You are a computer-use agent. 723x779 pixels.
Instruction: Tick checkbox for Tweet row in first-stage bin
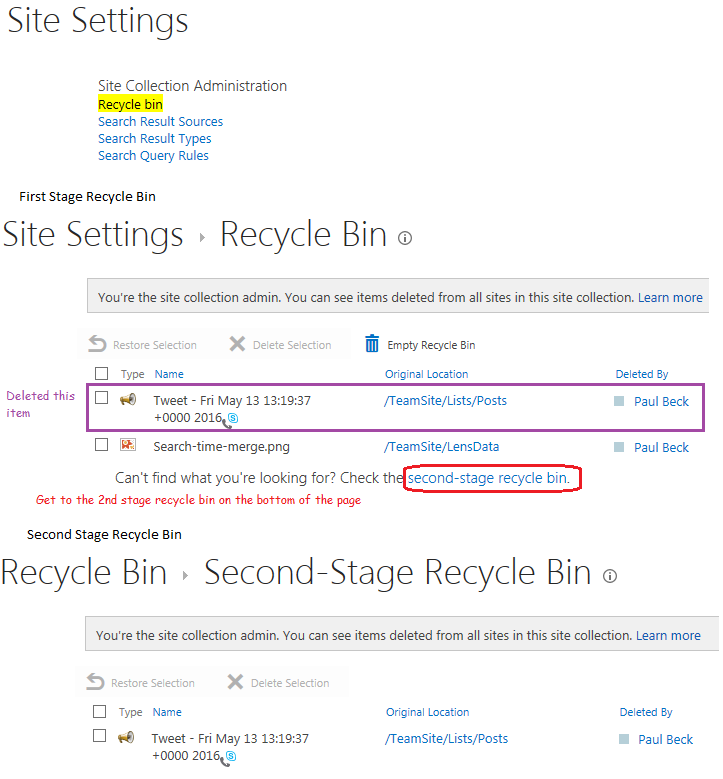point(101,398)
